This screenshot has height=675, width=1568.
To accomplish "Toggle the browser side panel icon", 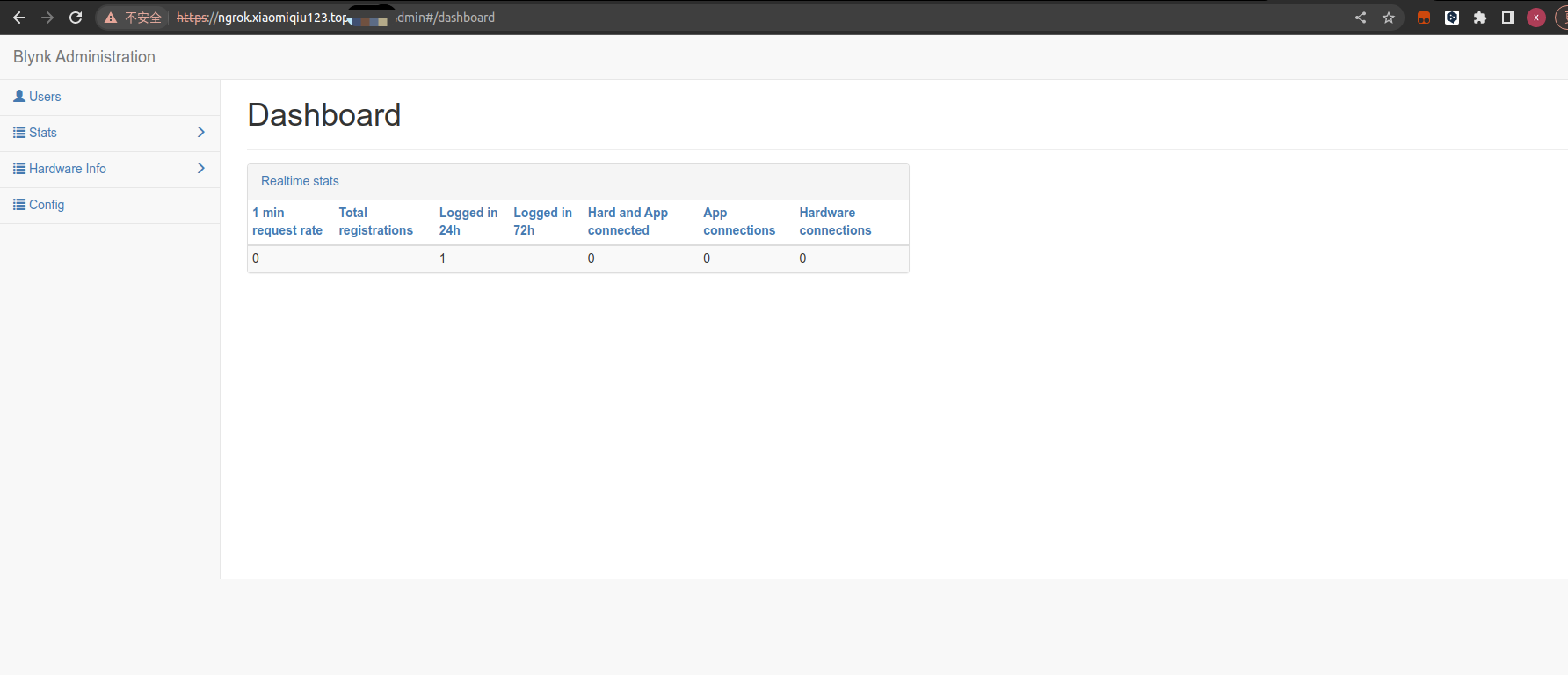I will pos(1508,18).
